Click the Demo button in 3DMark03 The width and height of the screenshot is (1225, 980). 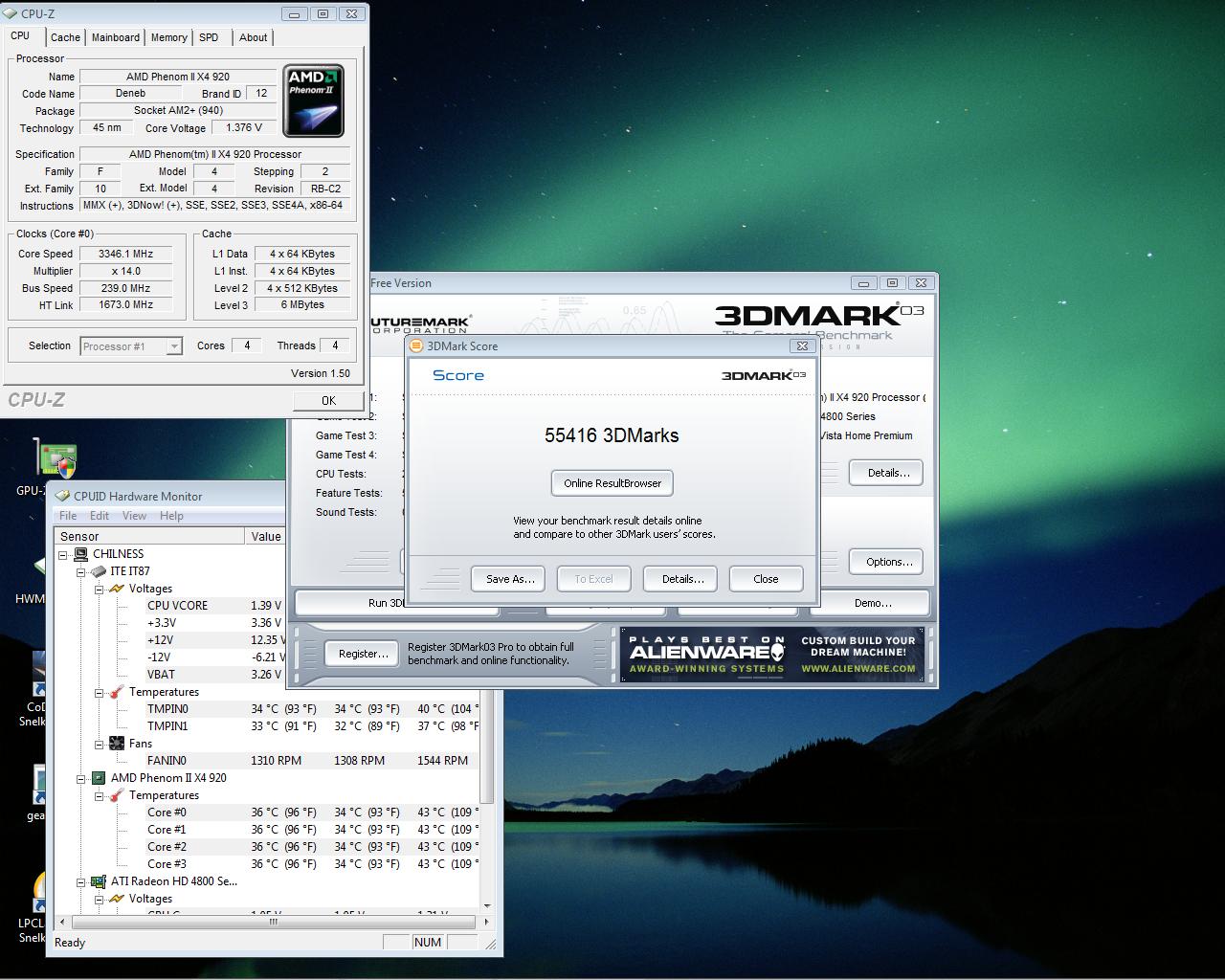(872, 603)
